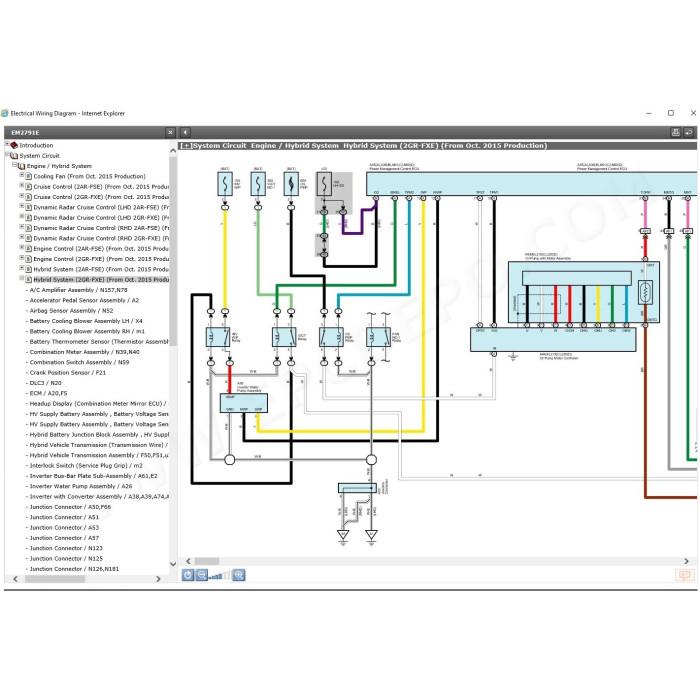700x700 pixels.
Task: Click diagram horizontal scrollbar right arrow
Action: click(x=686, y=561)
